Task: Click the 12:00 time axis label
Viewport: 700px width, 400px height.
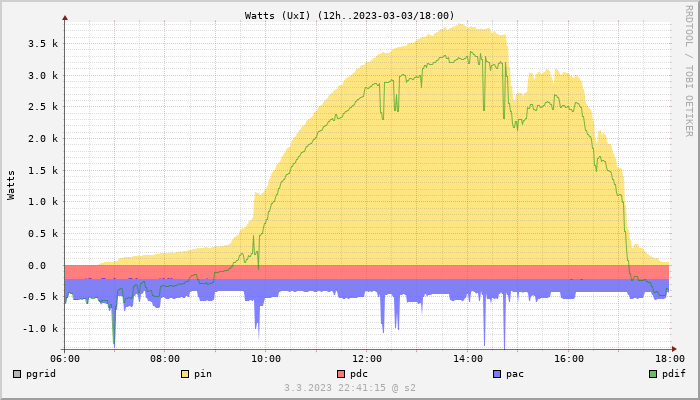Action: click(367, 359)
